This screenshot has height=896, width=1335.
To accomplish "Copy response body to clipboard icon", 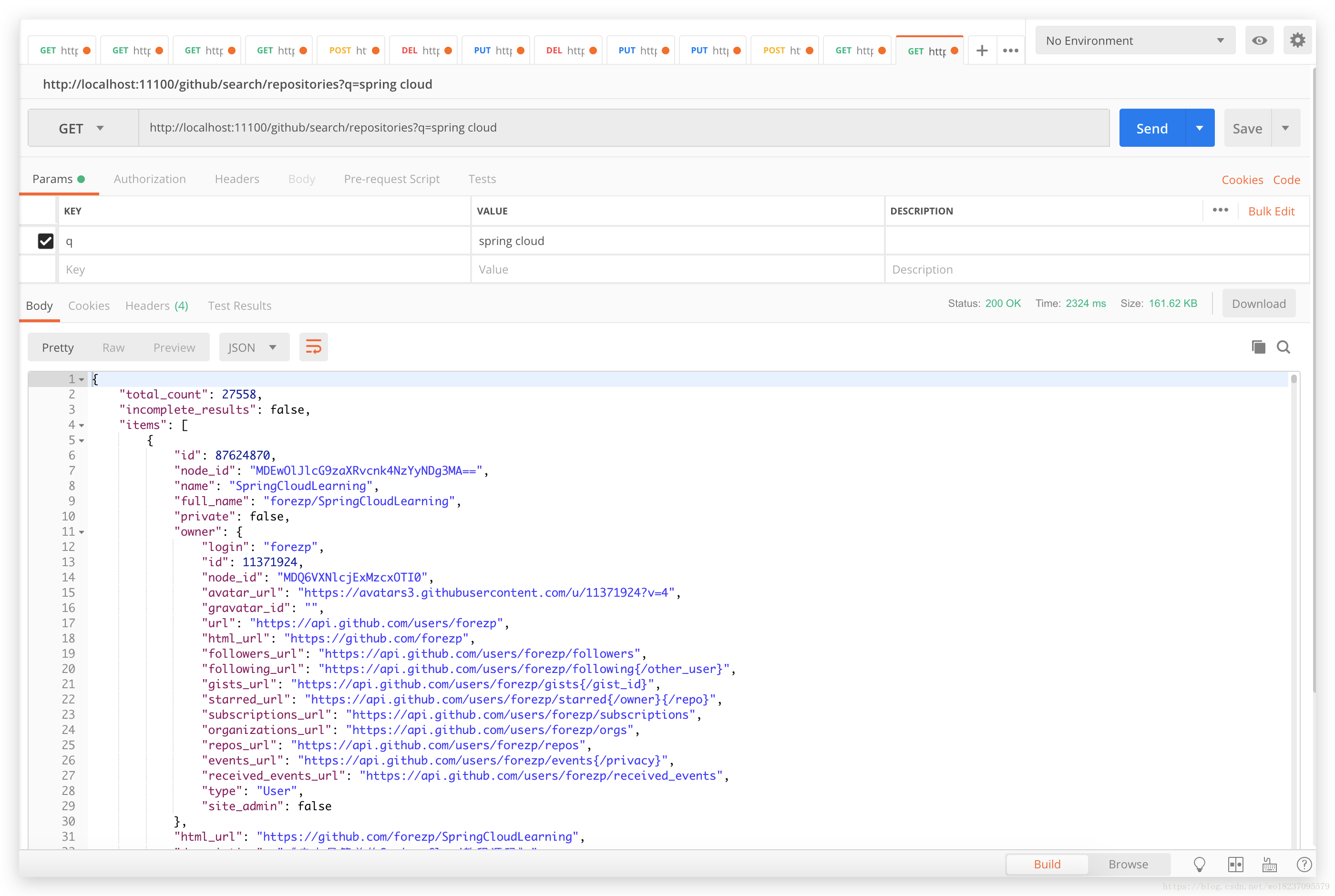I will coord(1258,347).
